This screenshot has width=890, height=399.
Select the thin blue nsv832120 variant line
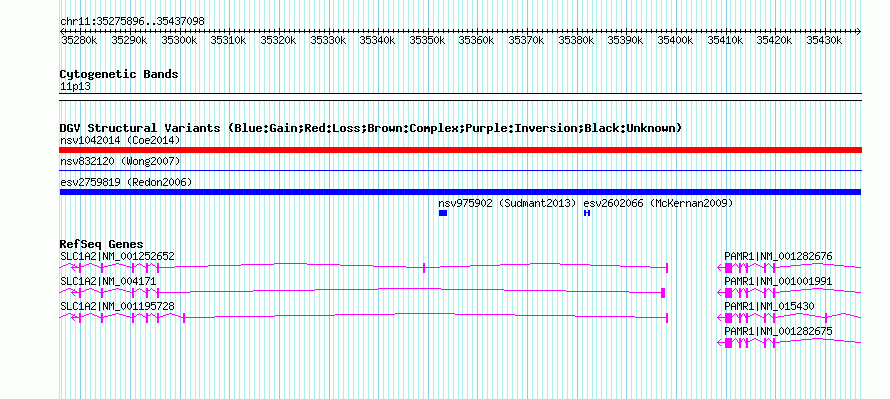pos(460,170)
